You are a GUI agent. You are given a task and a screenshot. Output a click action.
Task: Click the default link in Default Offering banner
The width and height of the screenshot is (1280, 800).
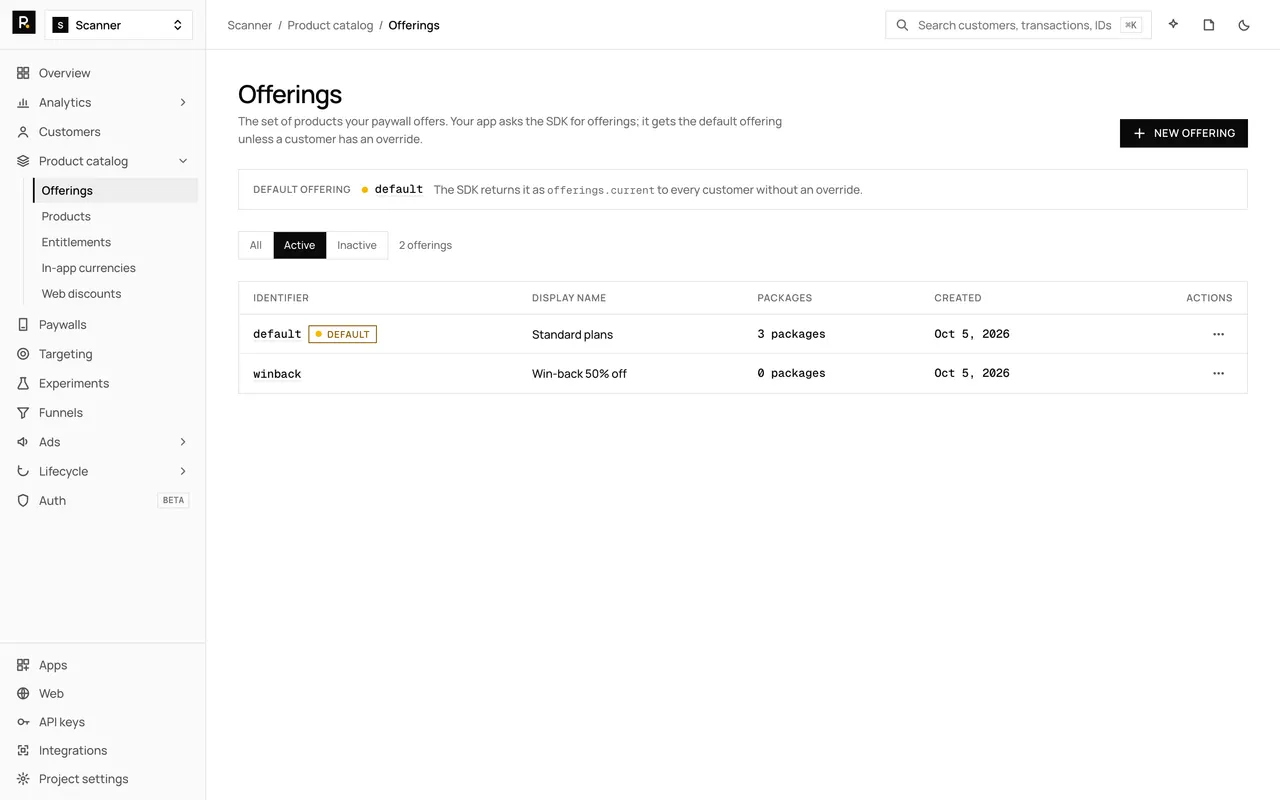tap(399, 189)
